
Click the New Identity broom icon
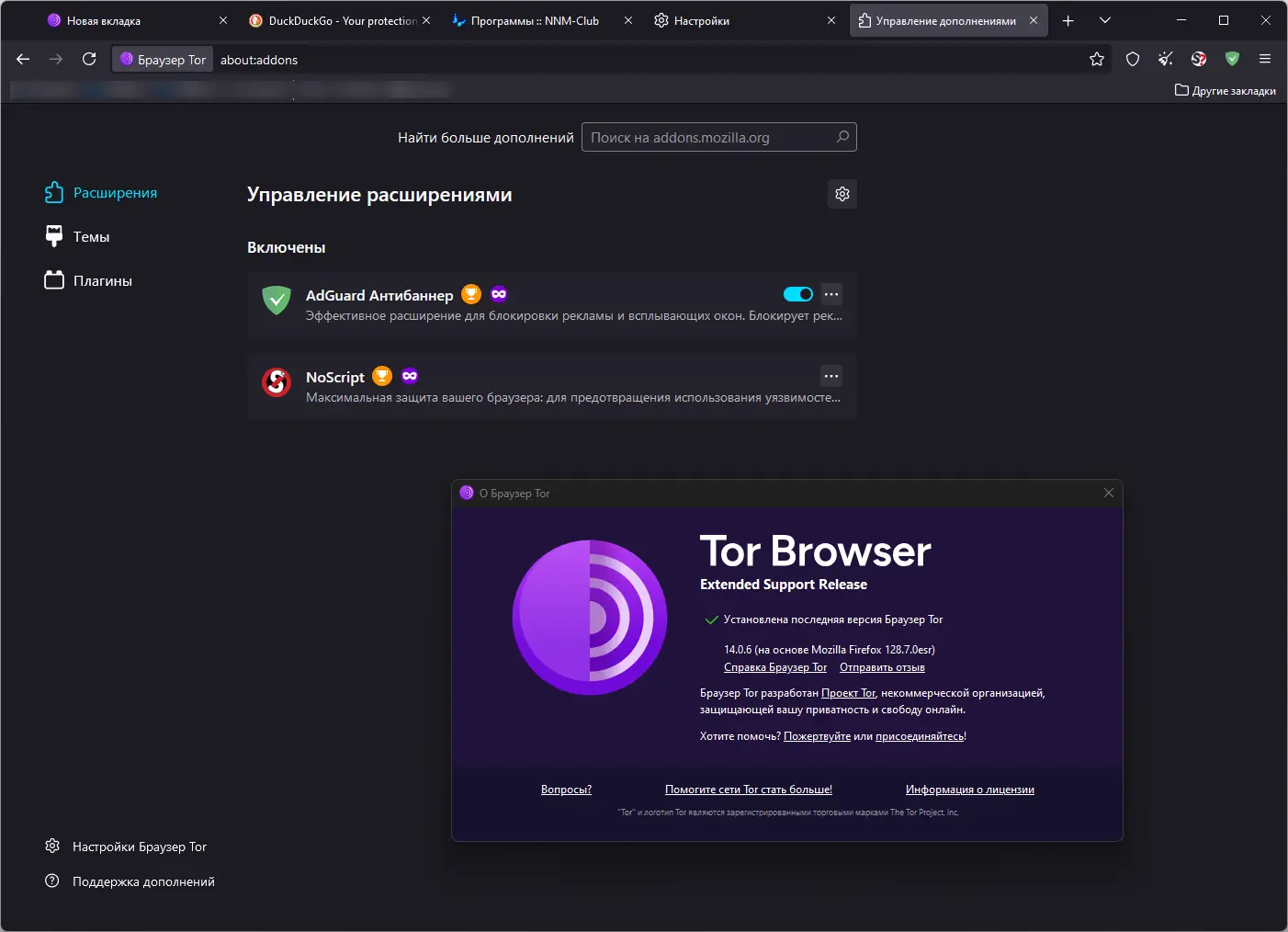1166,60
